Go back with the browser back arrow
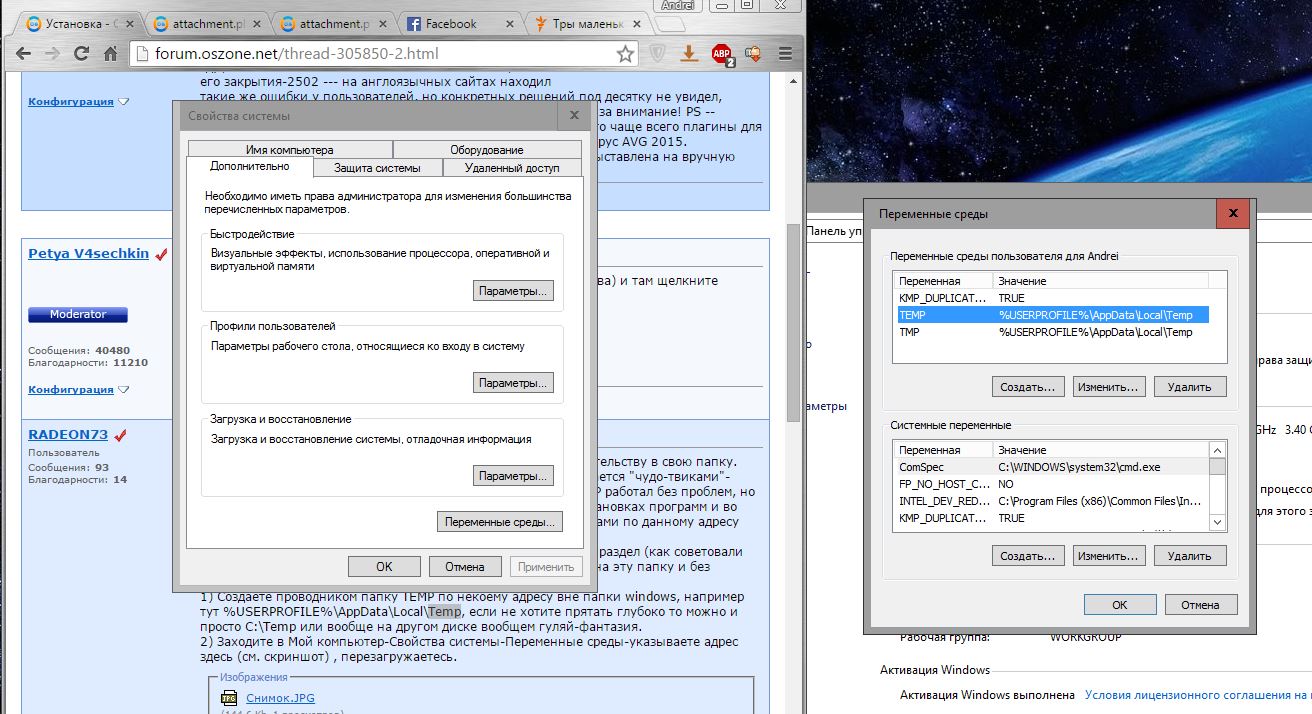The image size is (1312, 714). (x=22, y=53)
